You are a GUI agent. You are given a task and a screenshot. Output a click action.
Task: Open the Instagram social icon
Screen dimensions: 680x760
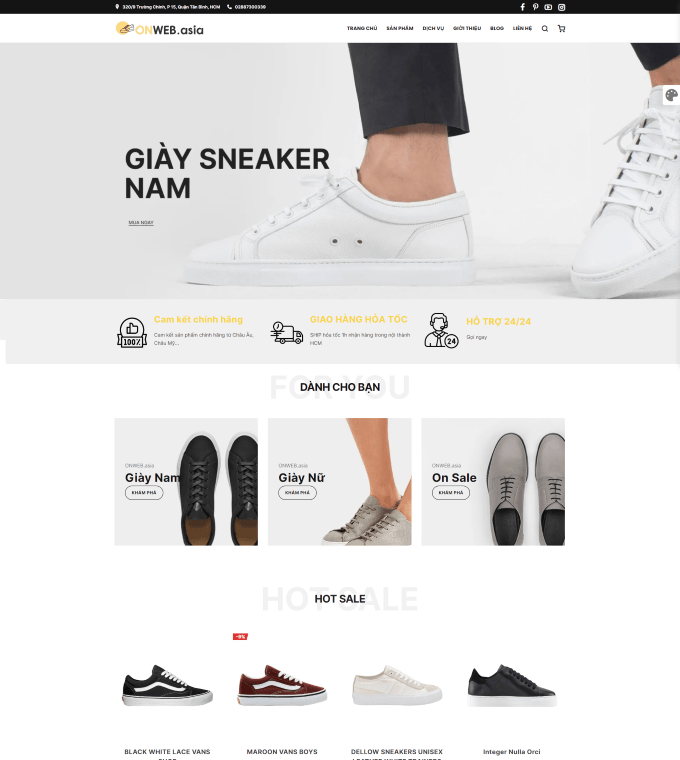coord(561,7)
